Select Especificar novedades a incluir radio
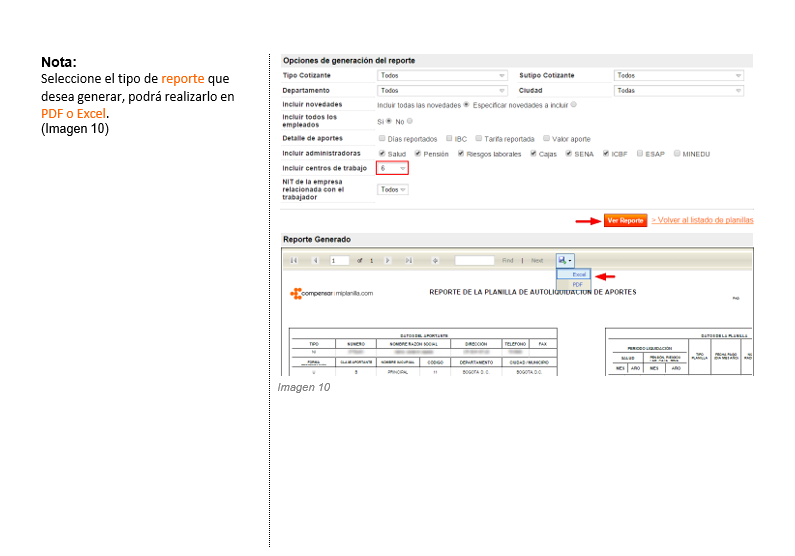This screenshot has width=795, height=556. (x=573, y=104)
